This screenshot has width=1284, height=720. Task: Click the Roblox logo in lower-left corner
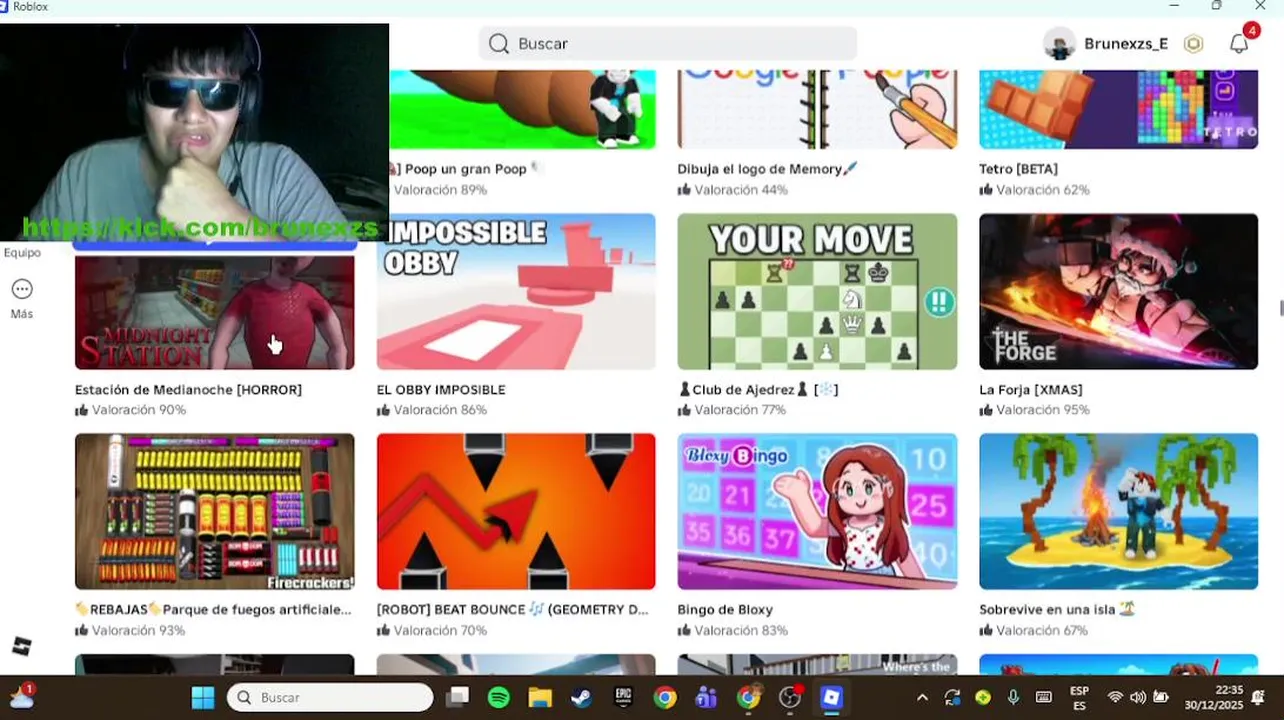point(21,646)
